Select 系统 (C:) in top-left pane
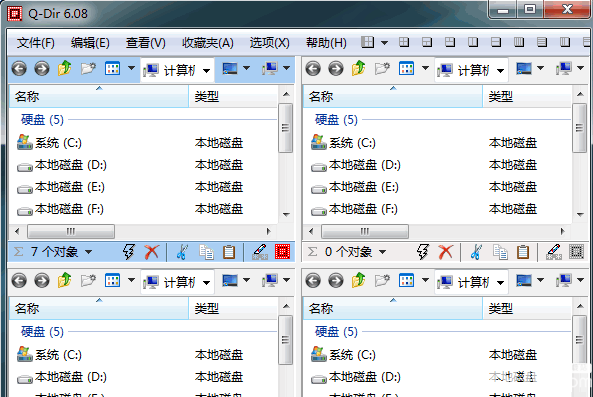593x397 pixels. [x=49, y=143]
